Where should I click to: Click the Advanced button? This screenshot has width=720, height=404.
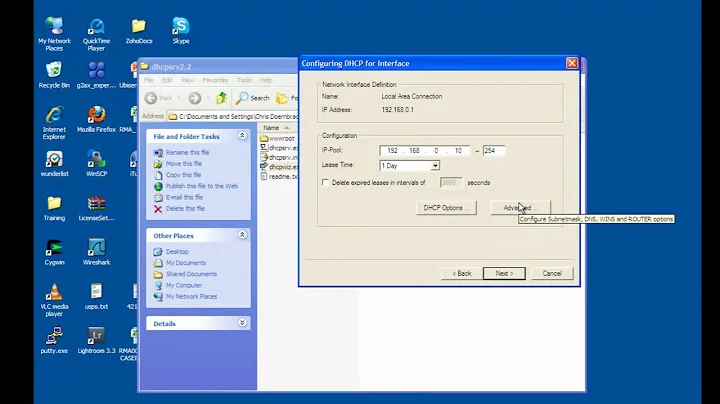[x=520, y=208]
